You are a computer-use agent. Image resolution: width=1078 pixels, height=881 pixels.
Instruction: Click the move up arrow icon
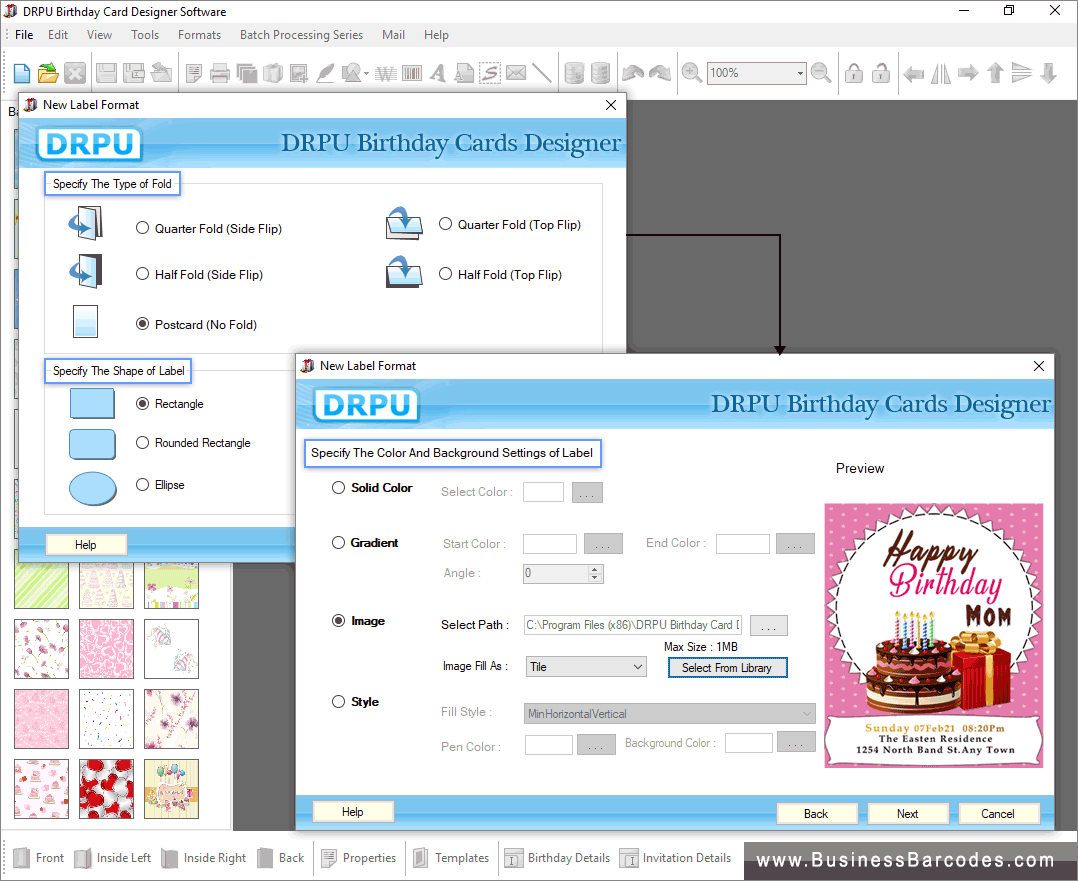tap(995, 73)
